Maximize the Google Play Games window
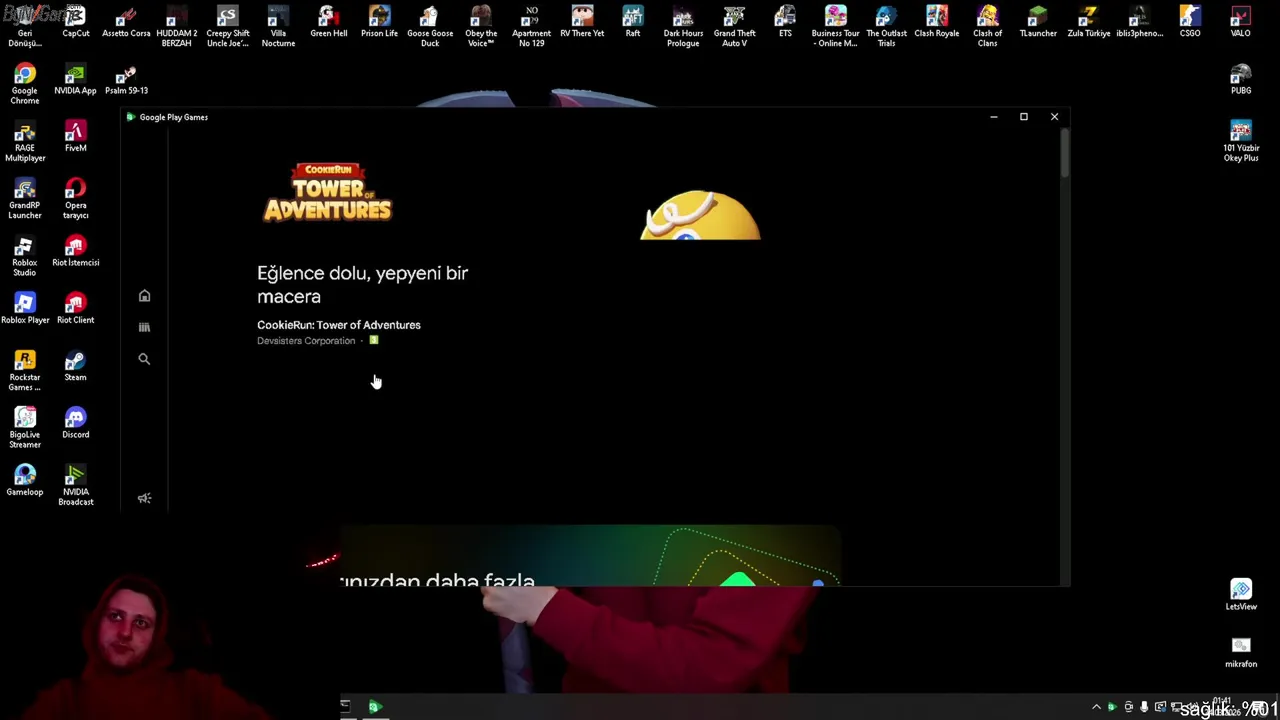 (x=1024, y=117)
